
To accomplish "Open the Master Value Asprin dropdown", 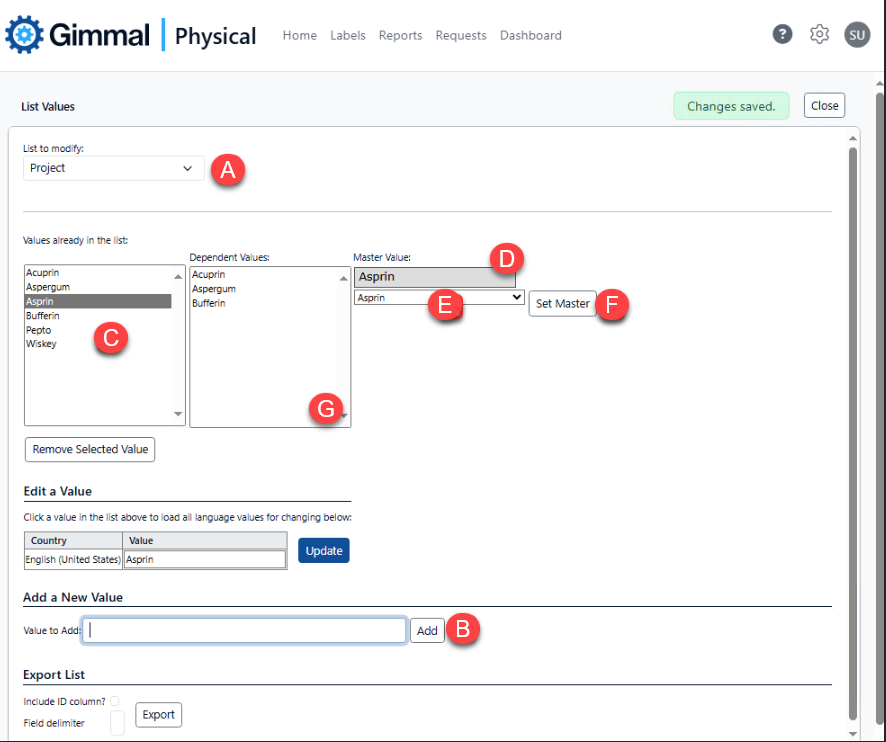I will [439, 297].
